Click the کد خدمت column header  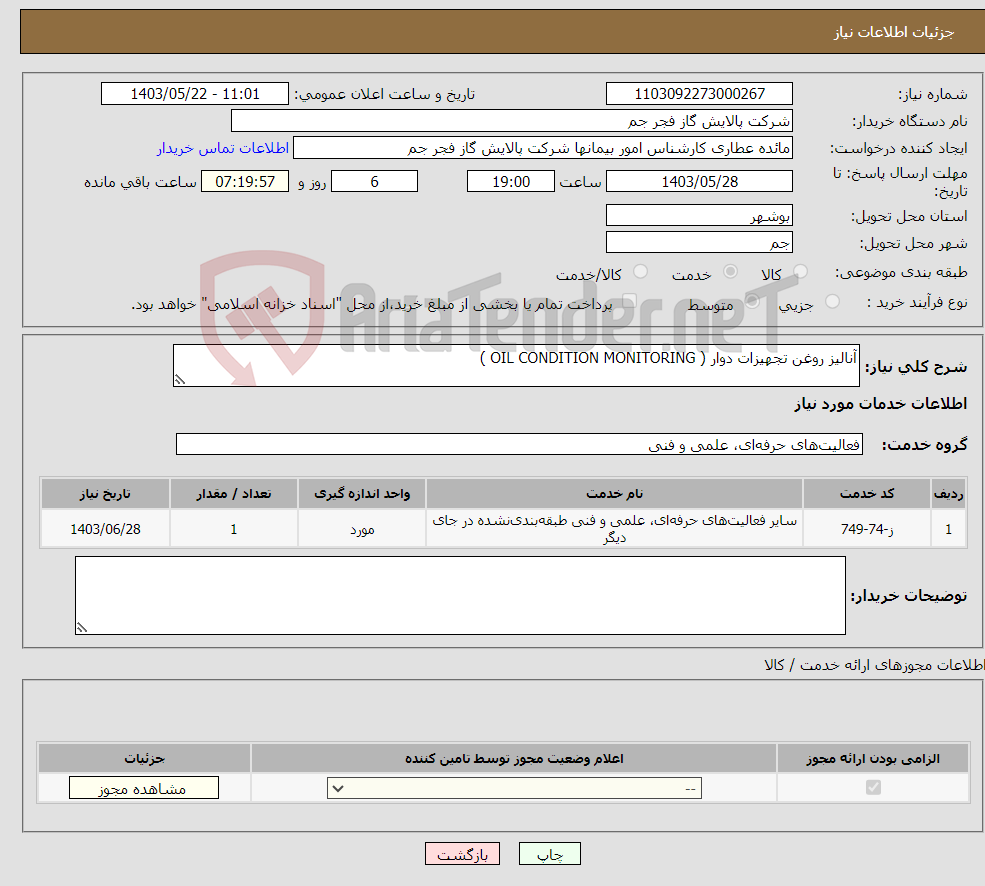click(x=866, y=494)
